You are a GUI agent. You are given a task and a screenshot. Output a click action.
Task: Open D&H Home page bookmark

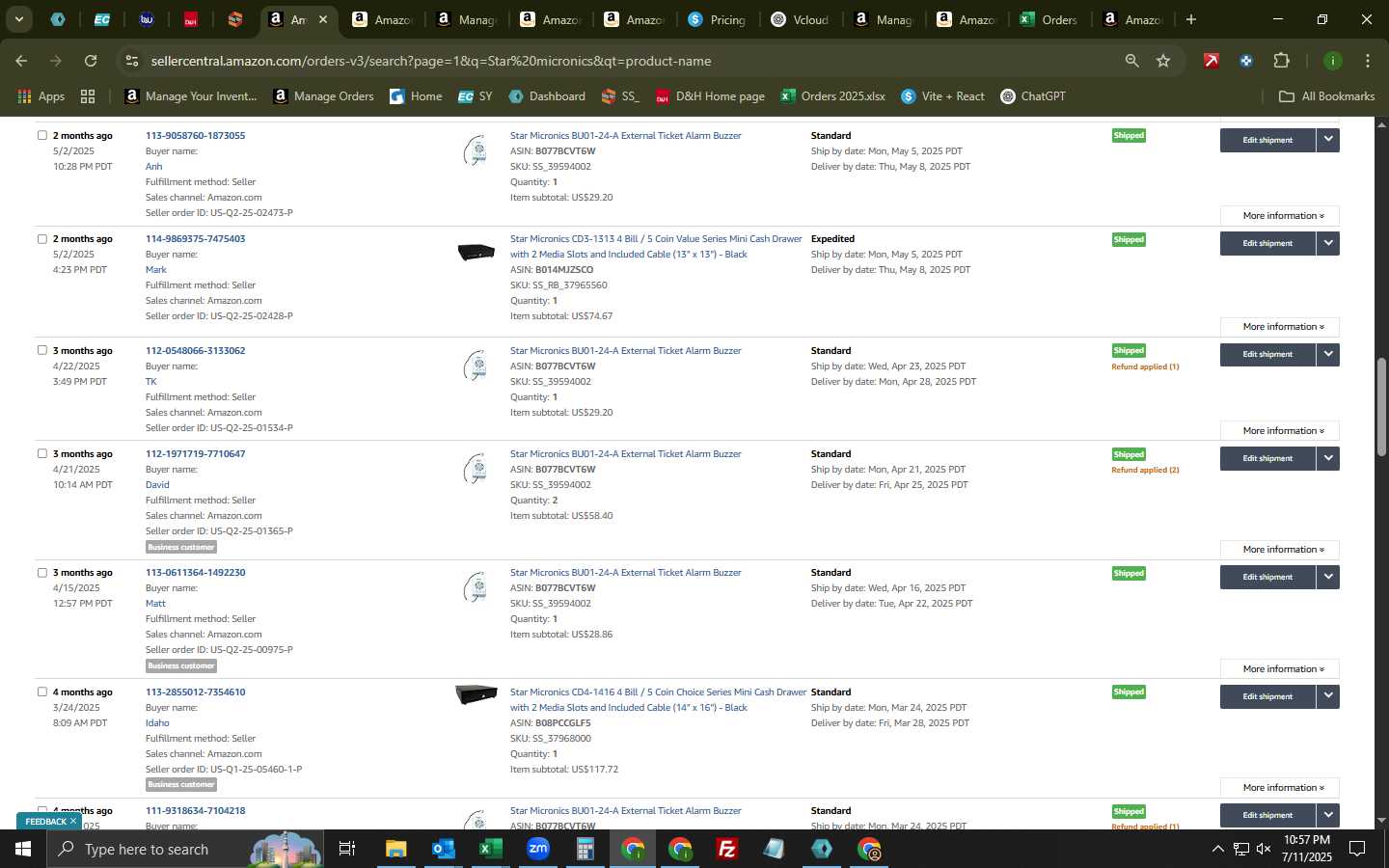(710, 96)
